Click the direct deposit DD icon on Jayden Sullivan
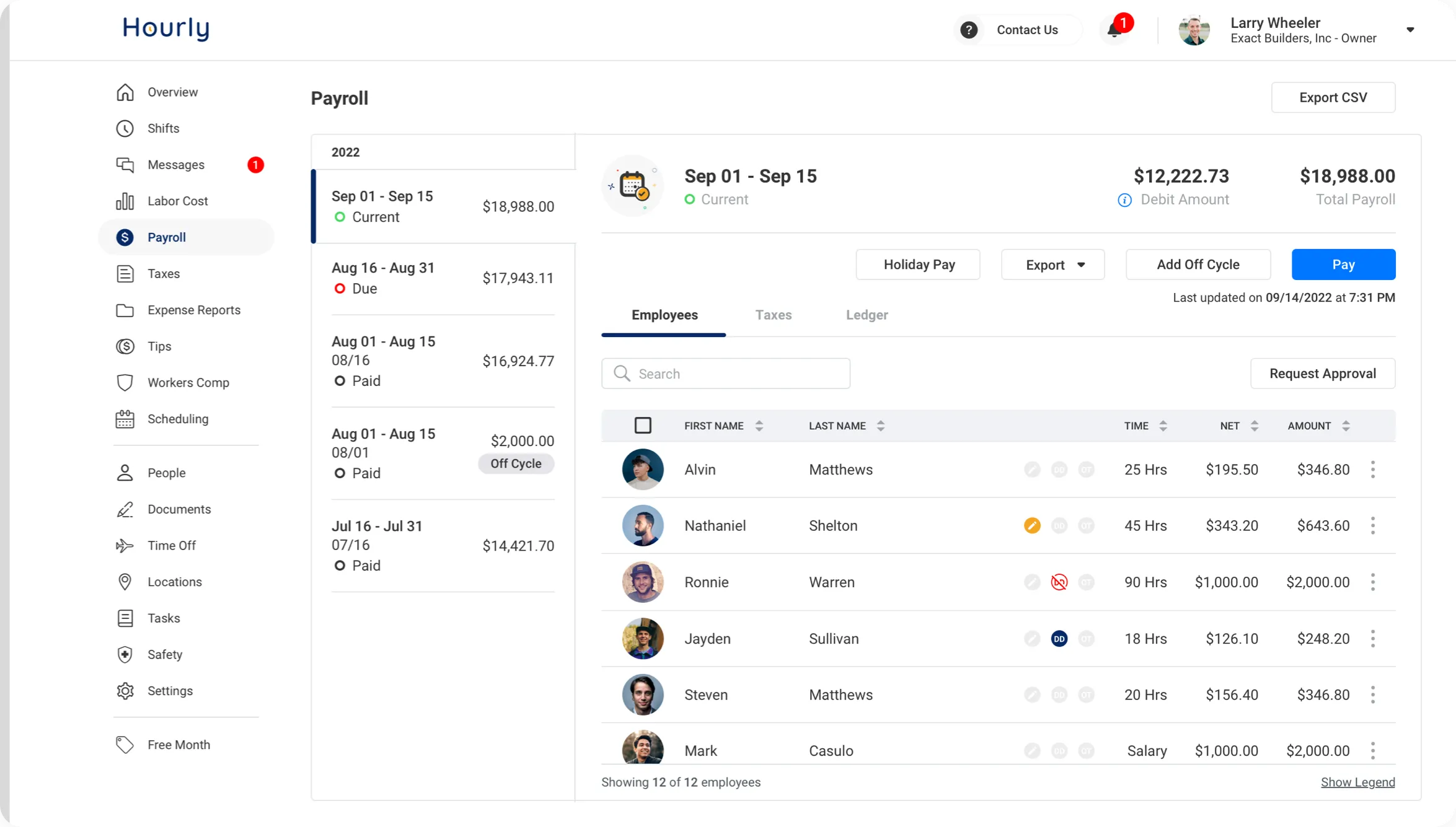The image size is (1456, 827). coord(1059,639)
